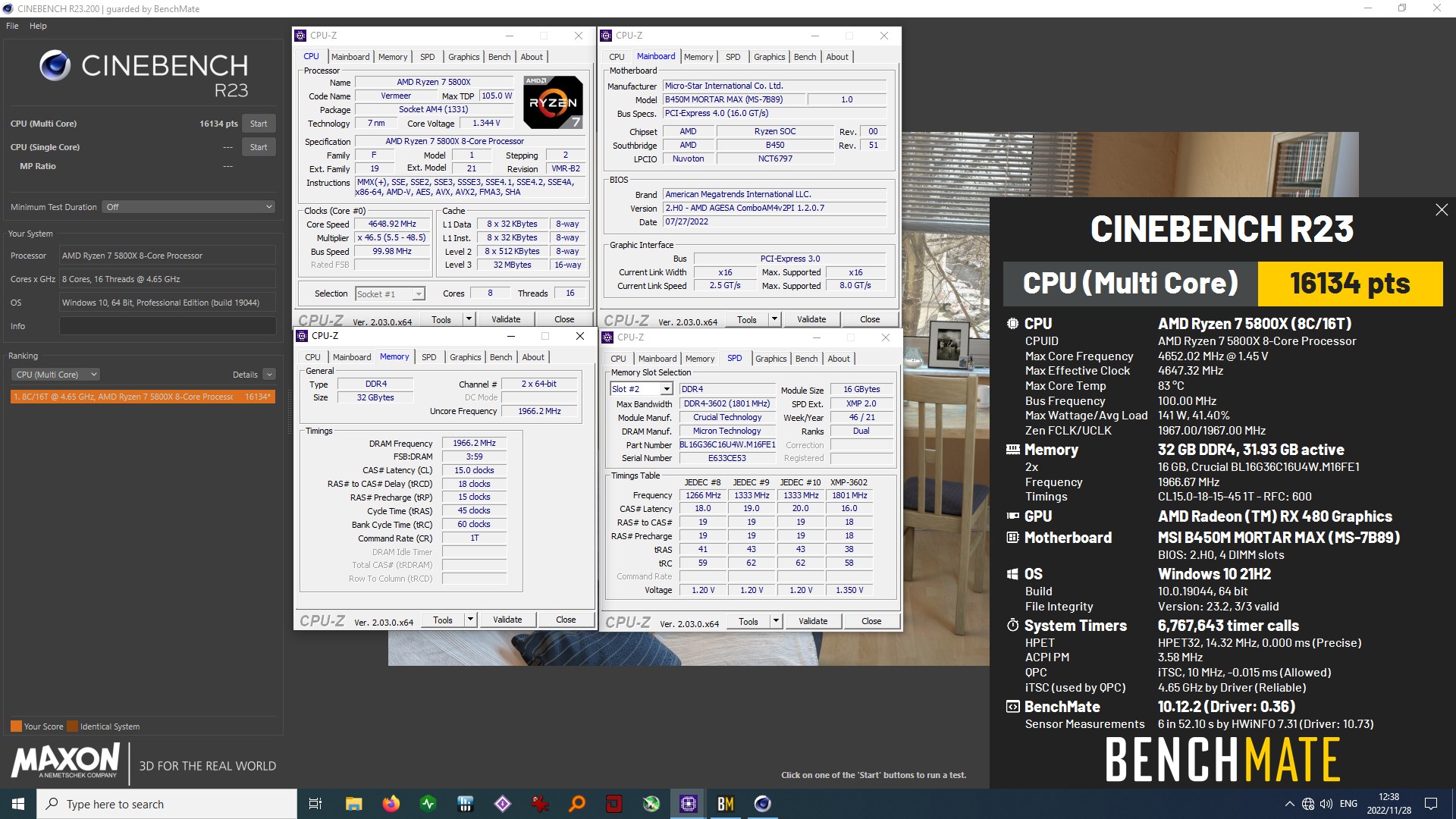
Task: Show hidden system tray icons
Action: point(1289,804)
